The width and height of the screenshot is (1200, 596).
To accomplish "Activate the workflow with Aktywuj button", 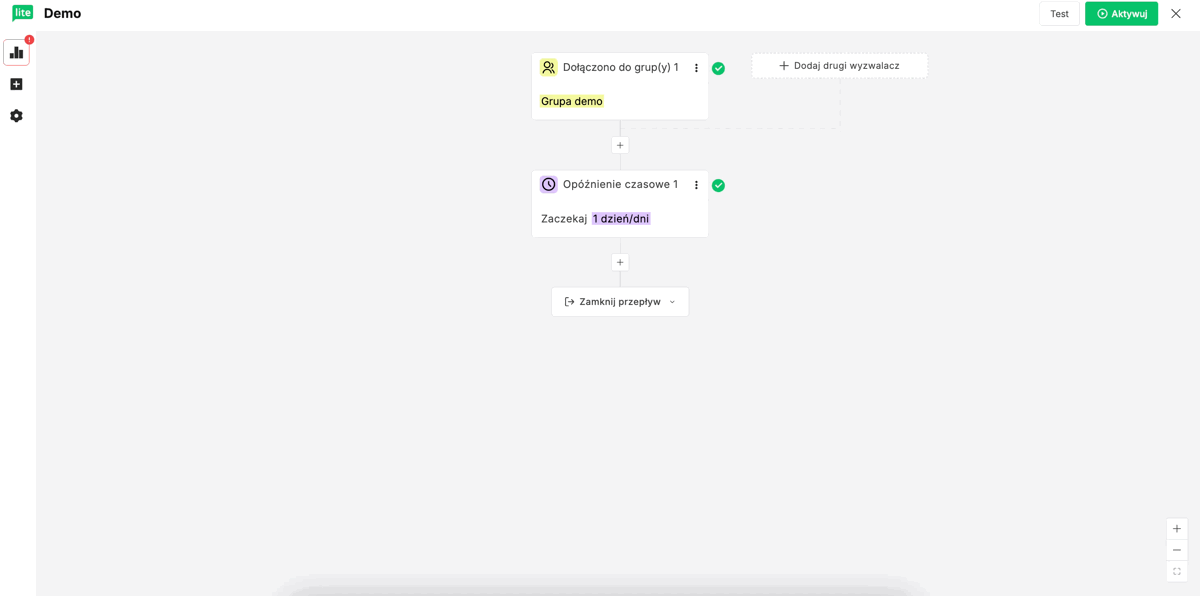I will 1121,14.
